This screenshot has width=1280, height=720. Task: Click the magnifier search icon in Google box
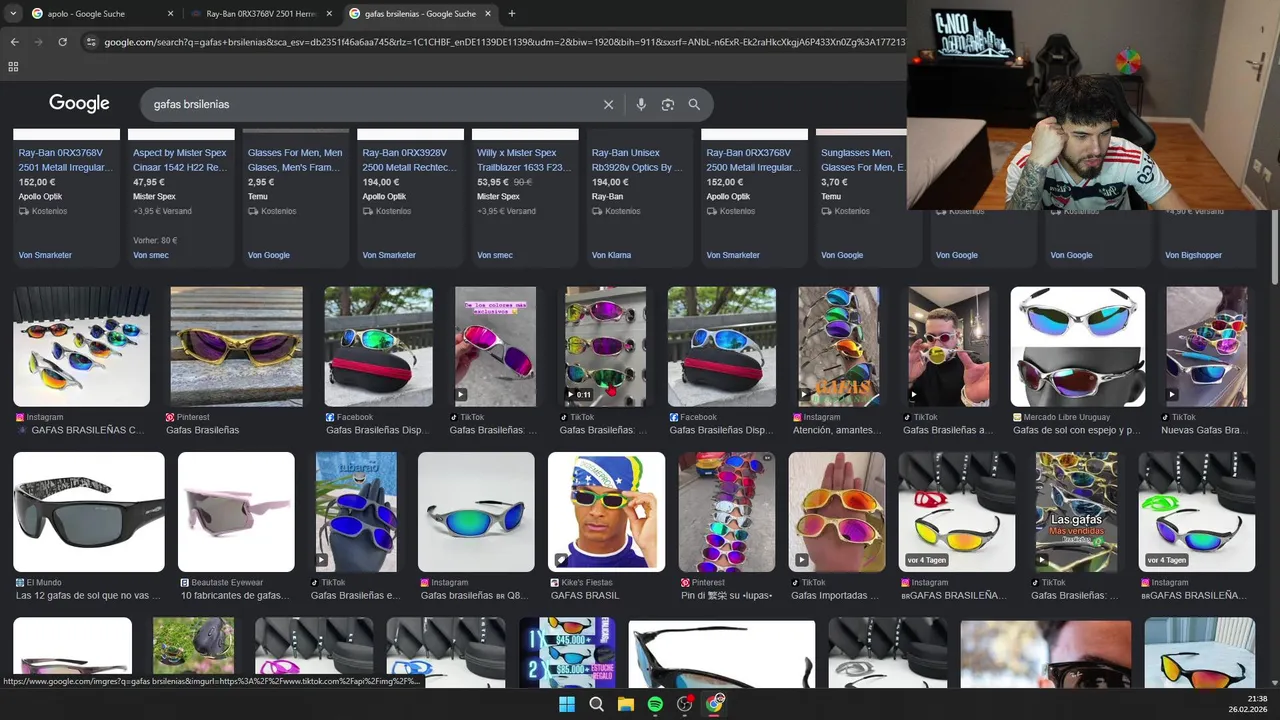(x=694, y=104)
